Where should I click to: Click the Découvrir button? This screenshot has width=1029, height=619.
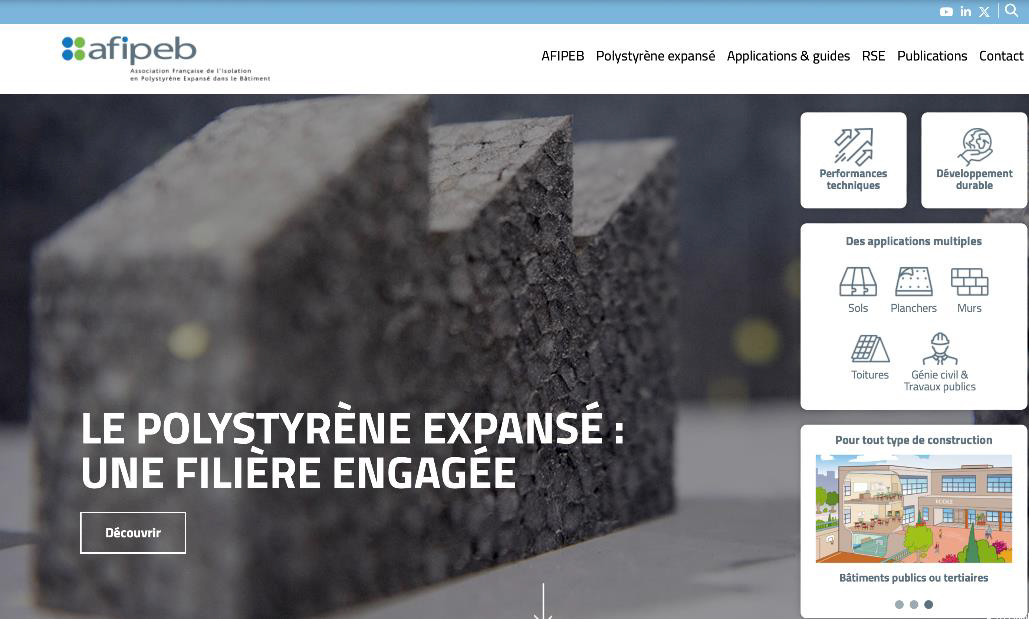133,532
